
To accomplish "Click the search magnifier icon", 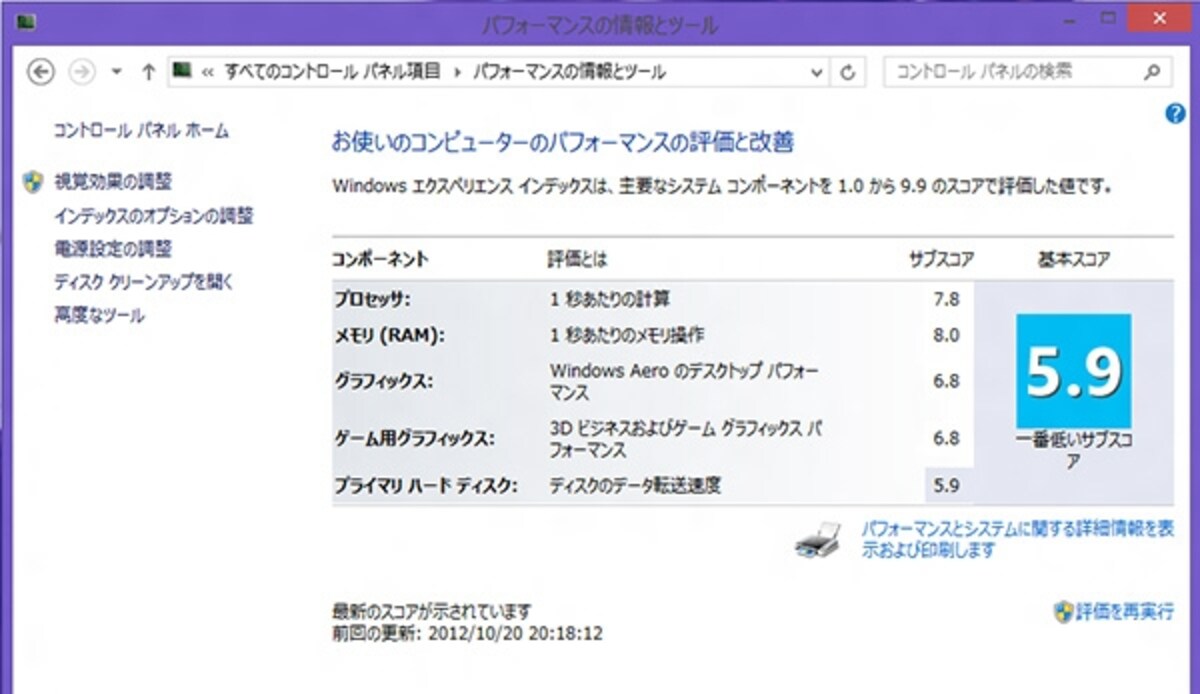I will click(x=1152, y=72).
